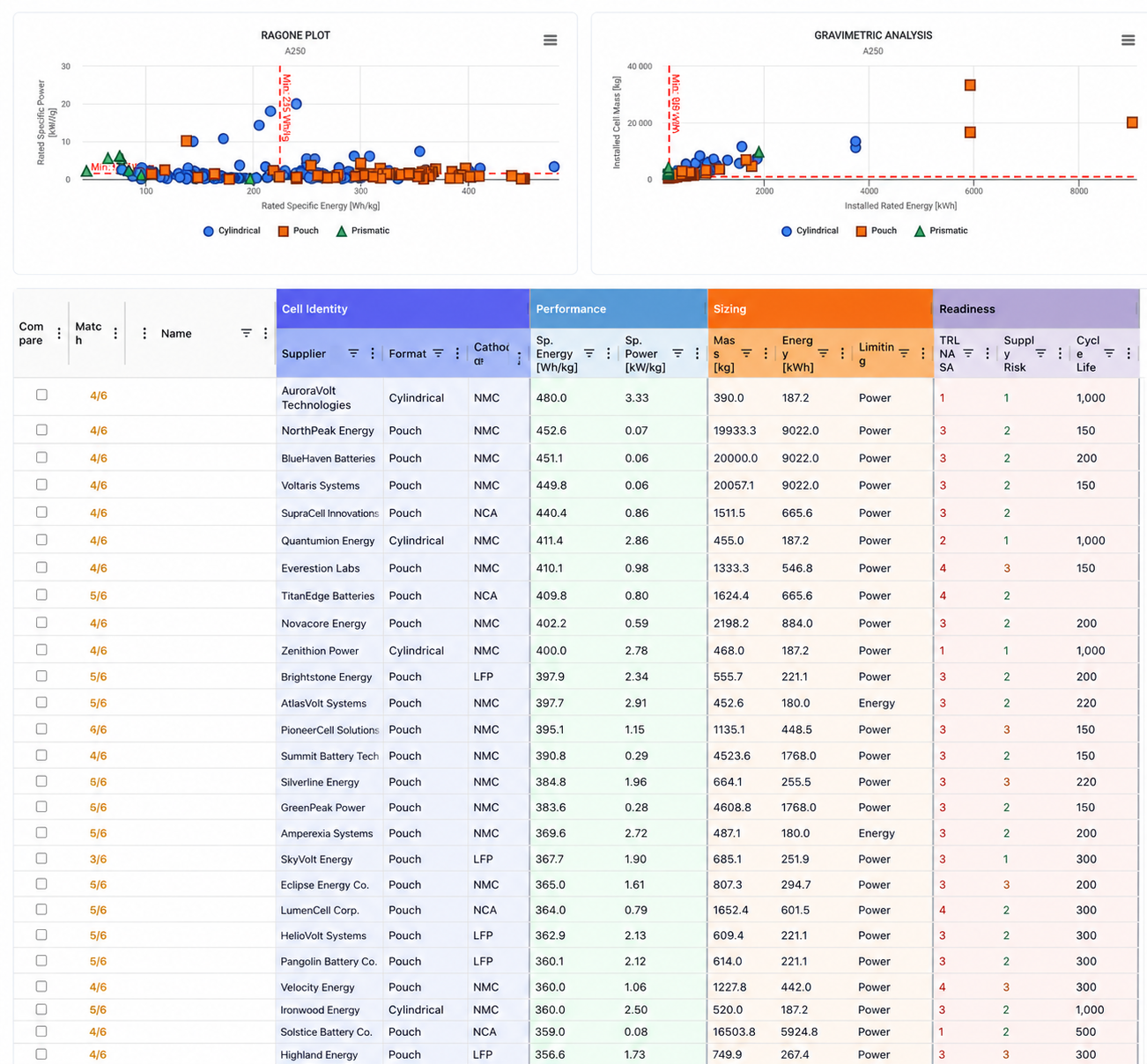Check the Highland Energy compare box
Image resolution: width=1147 pixels, height=1064 pixels.
coord(41,1053)
